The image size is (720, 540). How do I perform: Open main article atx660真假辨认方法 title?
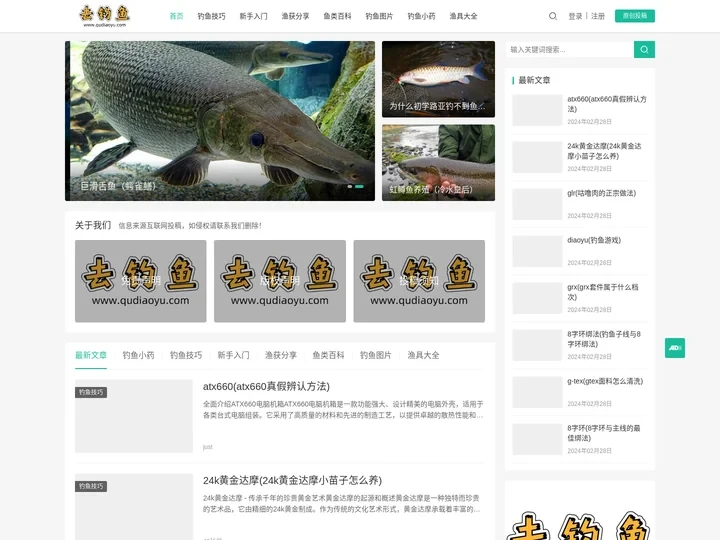(266, 387)
